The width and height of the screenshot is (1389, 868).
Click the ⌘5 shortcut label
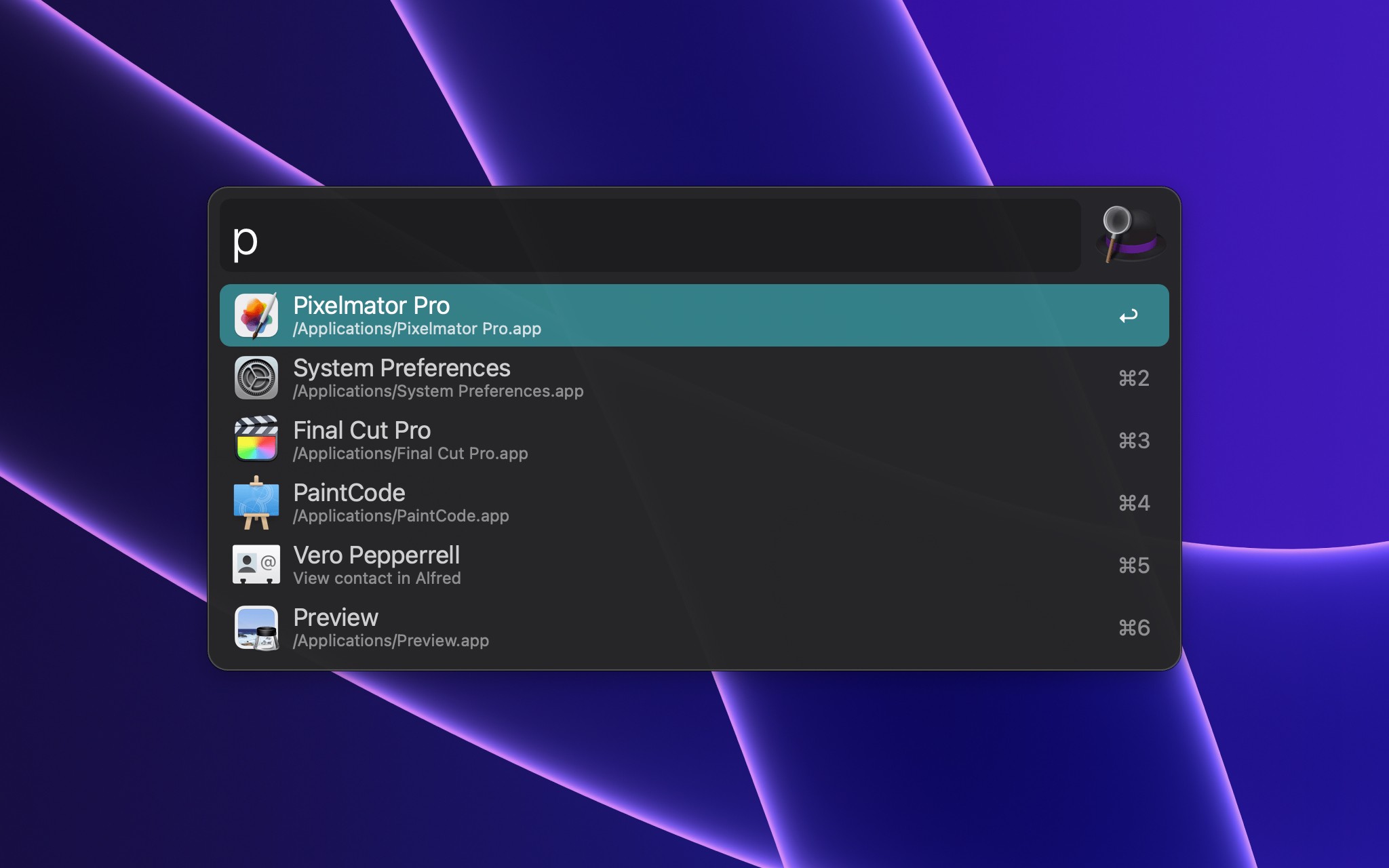pyautogui.click(x=1134, y=566)
